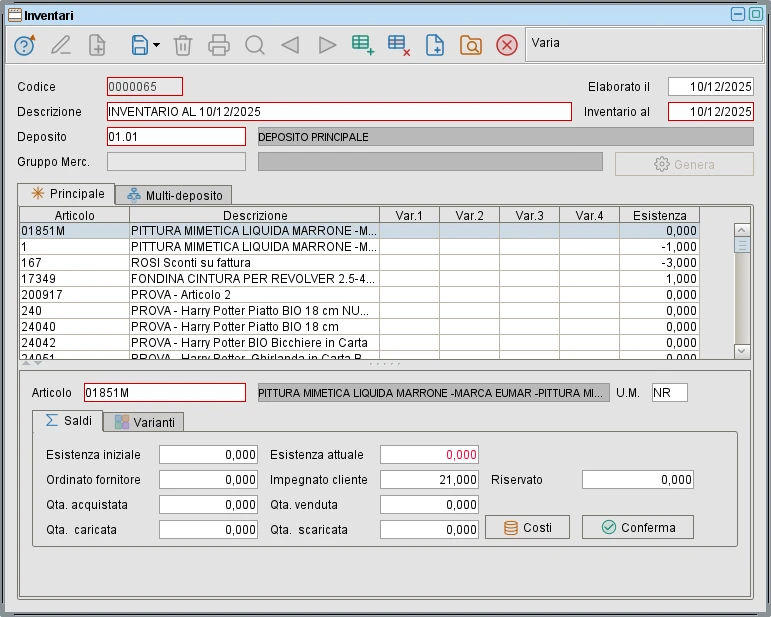Select row 17349 FONDINA CINTURA

click(x=359, y=279)
